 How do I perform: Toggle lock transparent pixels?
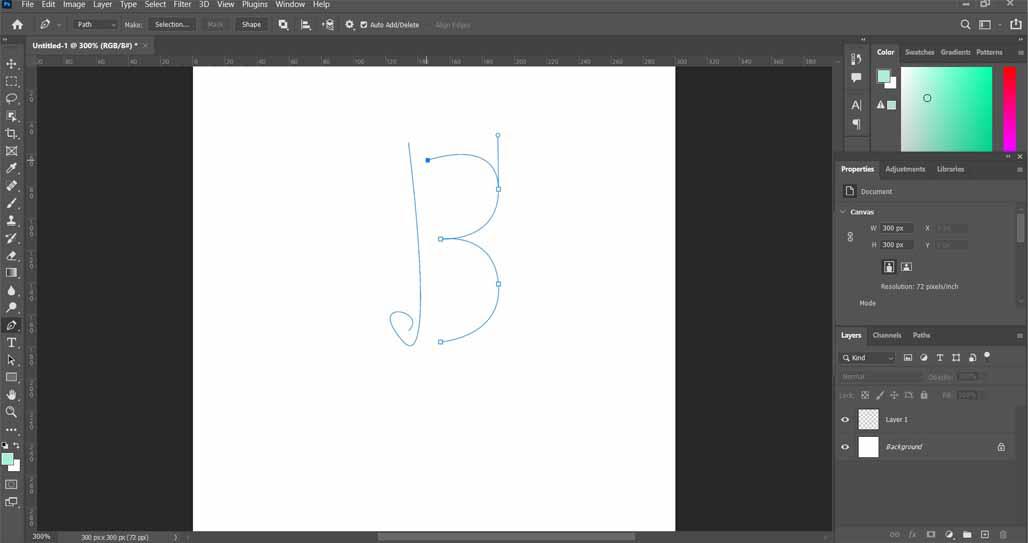click(x=865, y=395)
